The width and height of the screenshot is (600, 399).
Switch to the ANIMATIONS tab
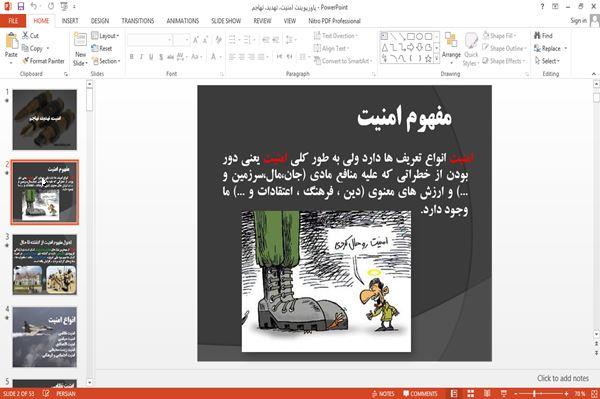(183, 21)
